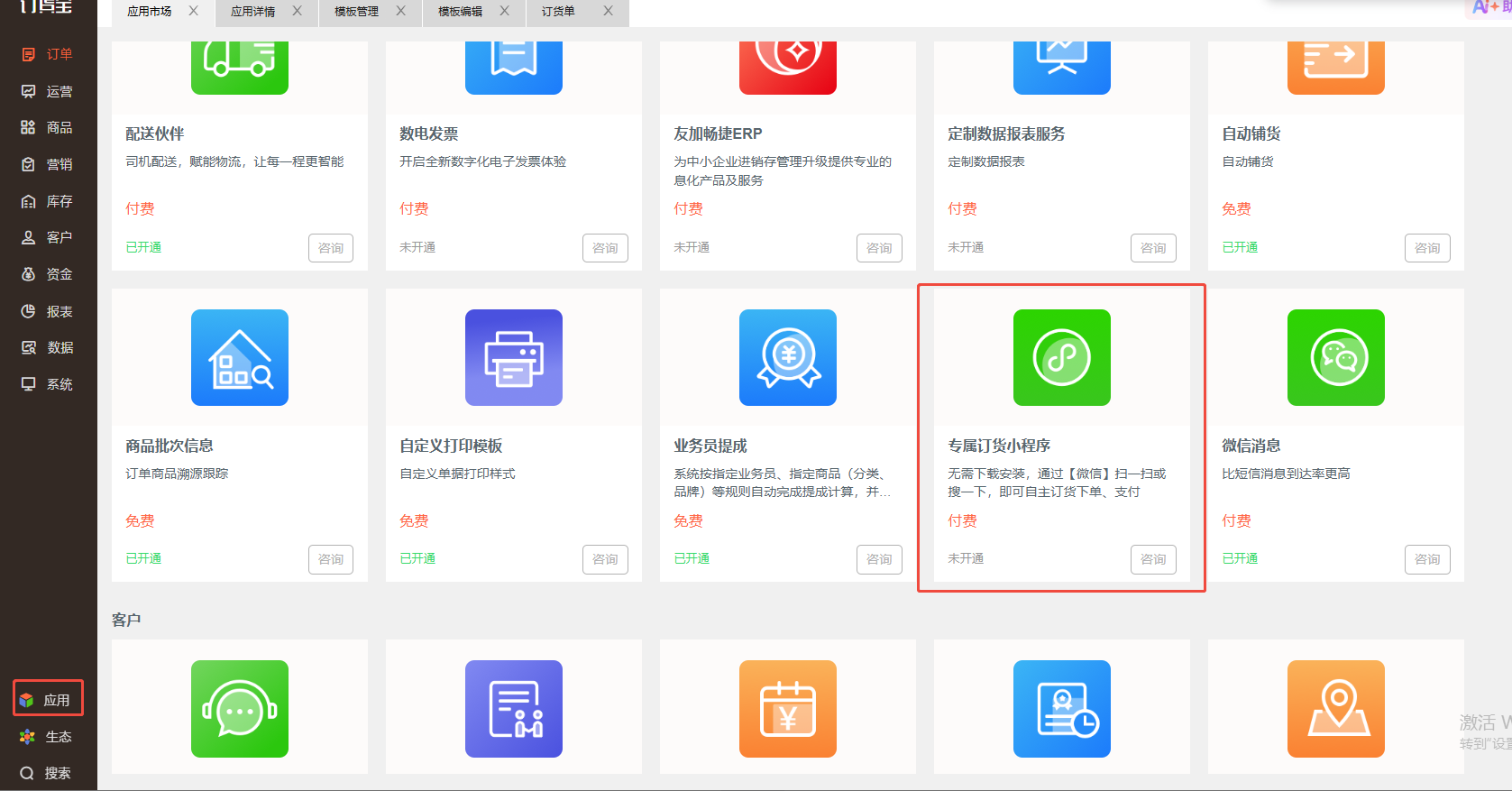Viewport: 1512px width, 791px height.
Task: Click 咨询 button on 商品批次信息 card
Action: 331,559
